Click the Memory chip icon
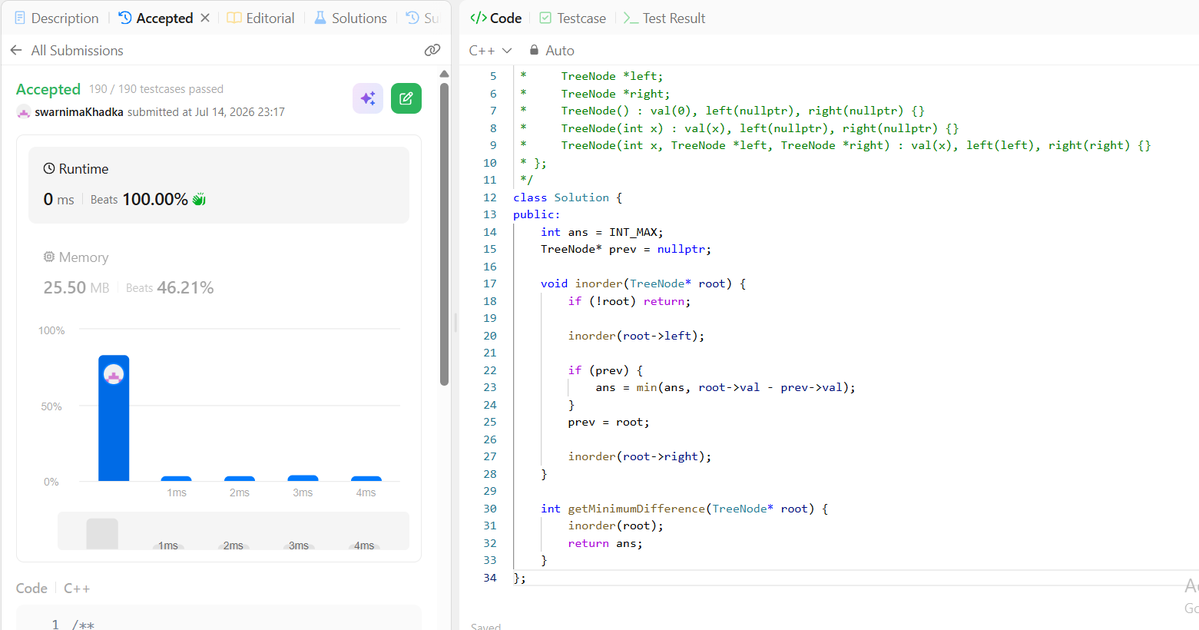 [x=49, y=257]
